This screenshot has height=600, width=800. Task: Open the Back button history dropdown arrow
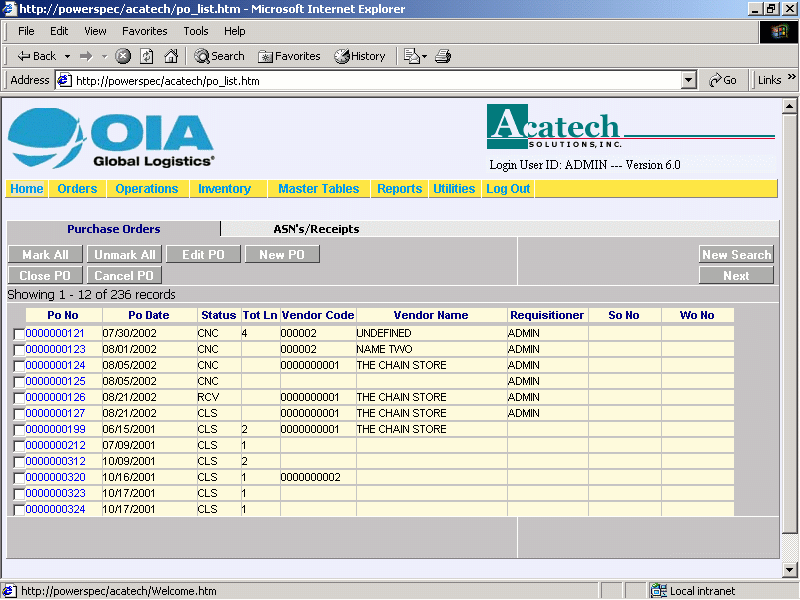[67, 56]
